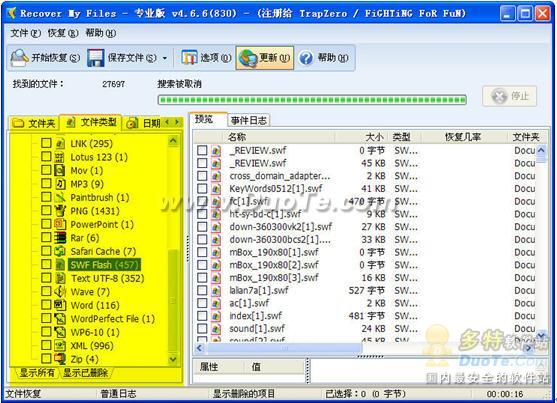The height and width of the screenshot is (403, 557).
Task: Click the Paintbrush file type icon
Action: (60, 197)
